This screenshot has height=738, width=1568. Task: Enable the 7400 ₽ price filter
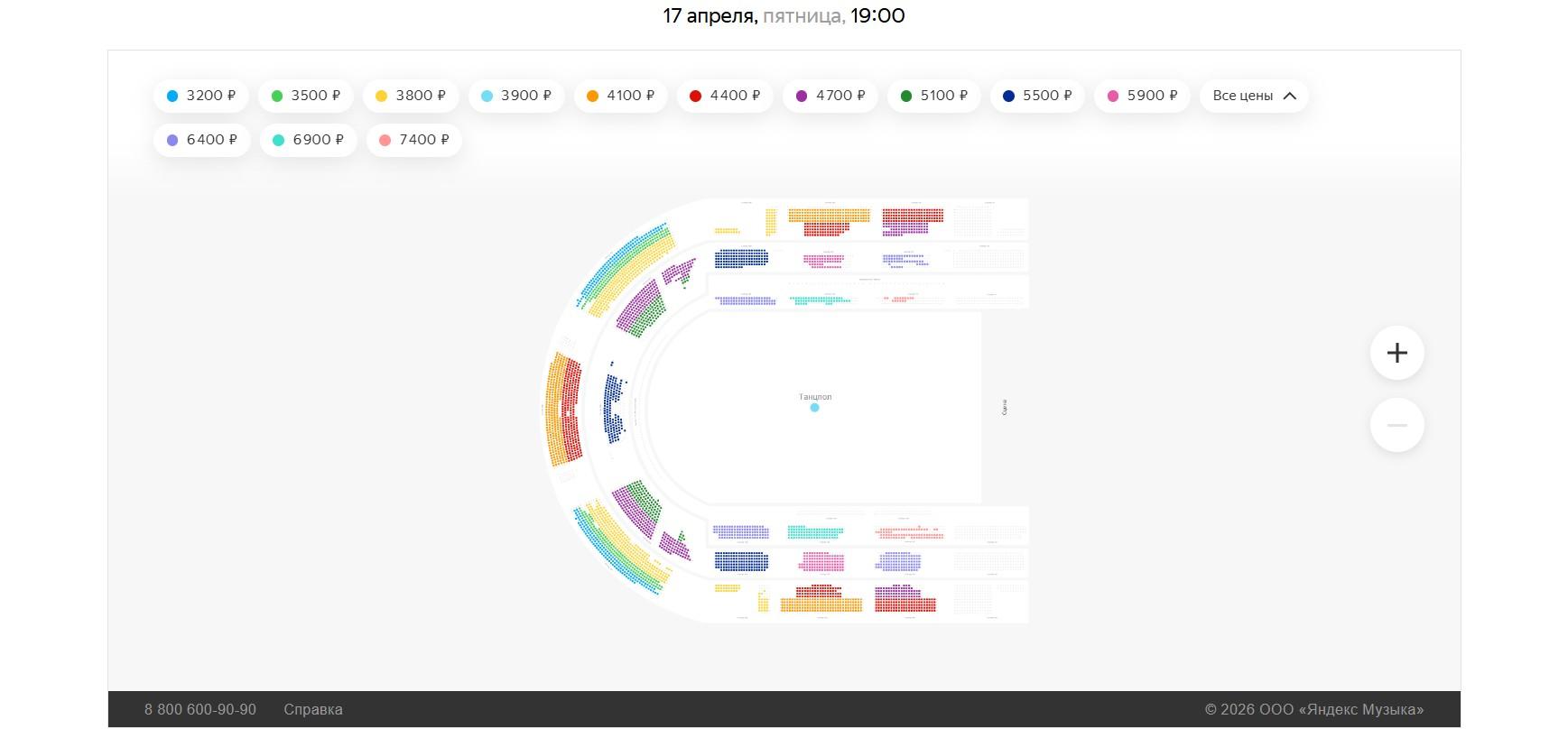[414, 140]
